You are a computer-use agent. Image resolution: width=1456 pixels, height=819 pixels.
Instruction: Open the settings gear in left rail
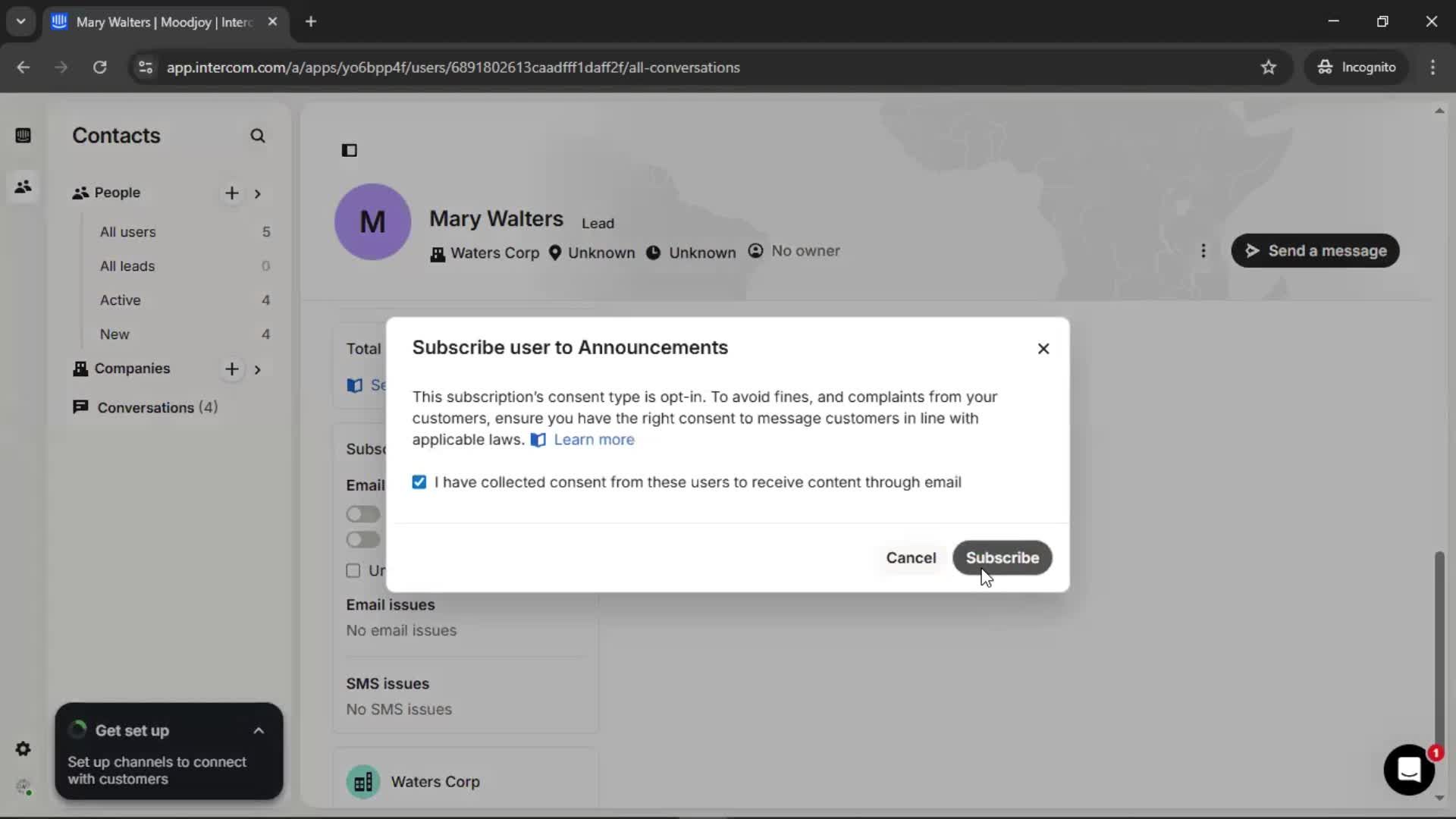pos(23,749)
